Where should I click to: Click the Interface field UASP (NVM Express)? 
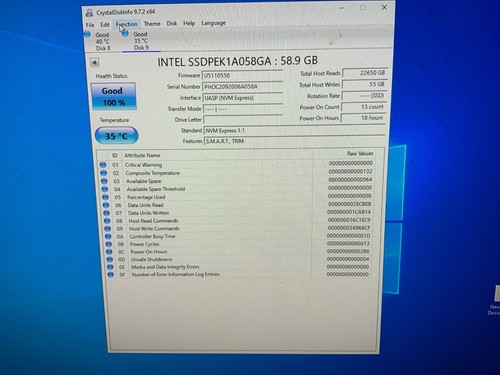[x=243, y=98]
